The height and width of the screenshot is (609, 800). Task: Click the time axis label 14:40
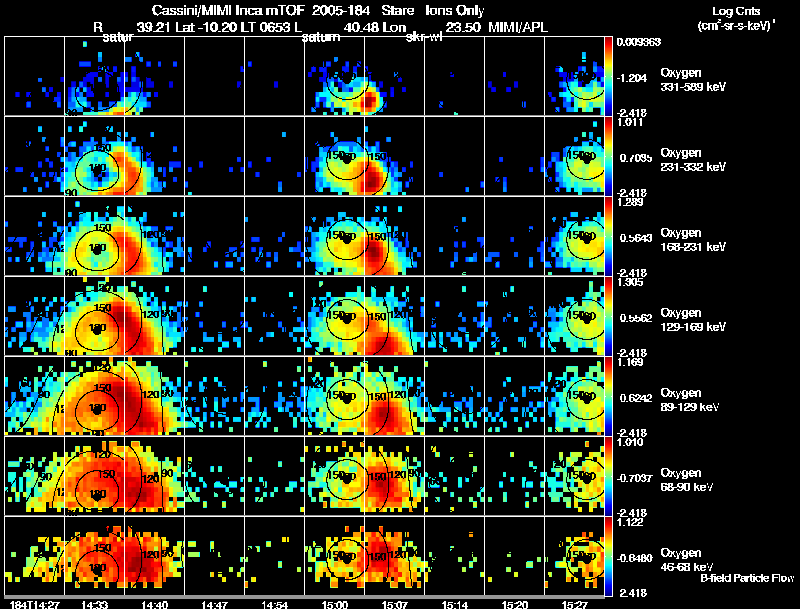click(154, 604)
